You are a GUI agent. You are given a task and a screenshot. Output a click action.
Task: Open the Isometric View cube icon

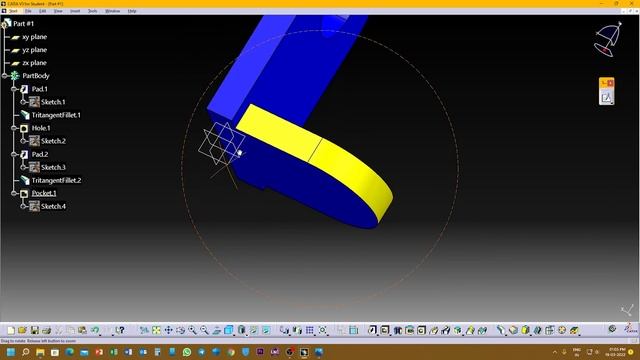coord(229,330)
